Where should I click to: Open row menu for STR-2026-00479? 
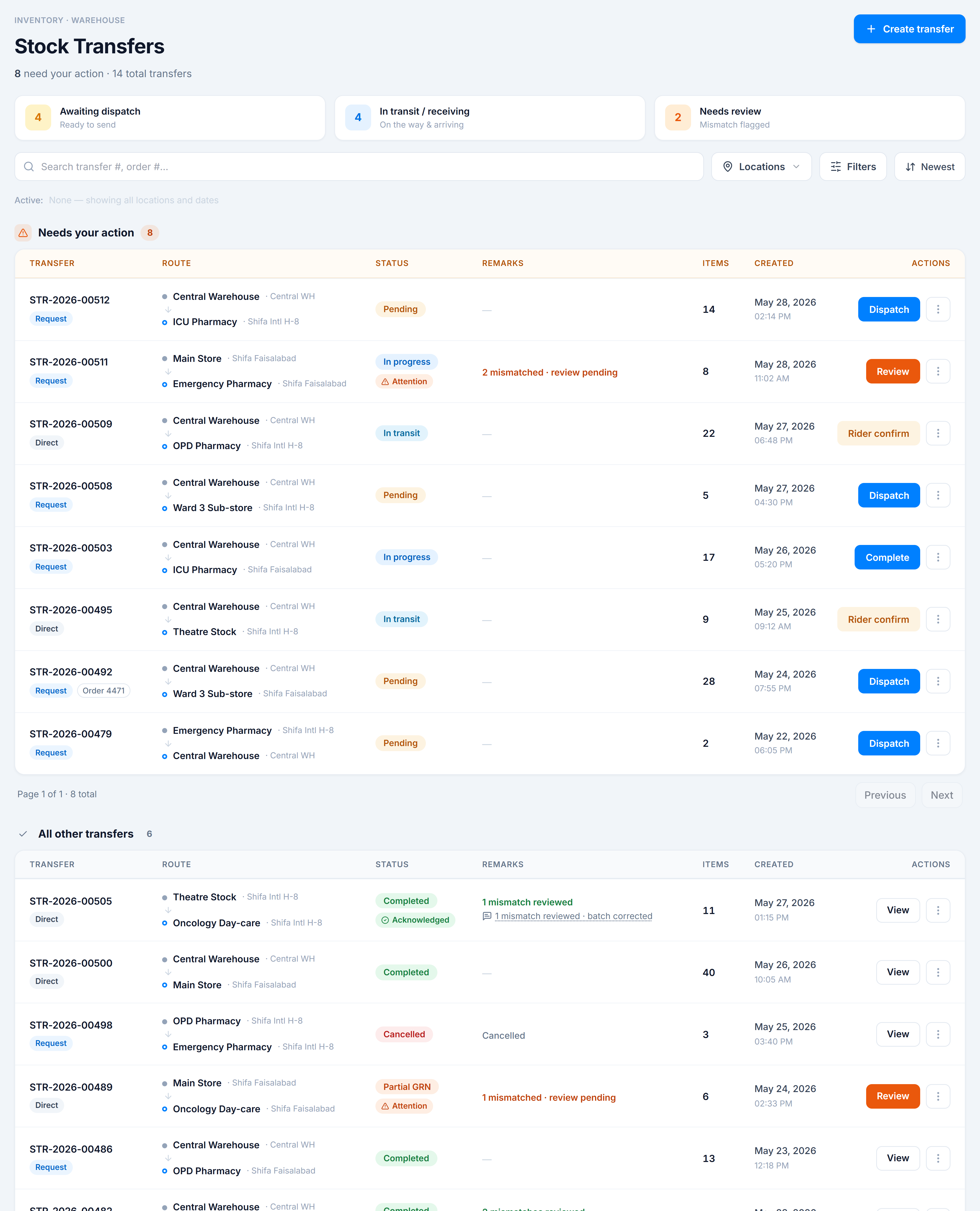pyautogui.click(x=938, y=743)
